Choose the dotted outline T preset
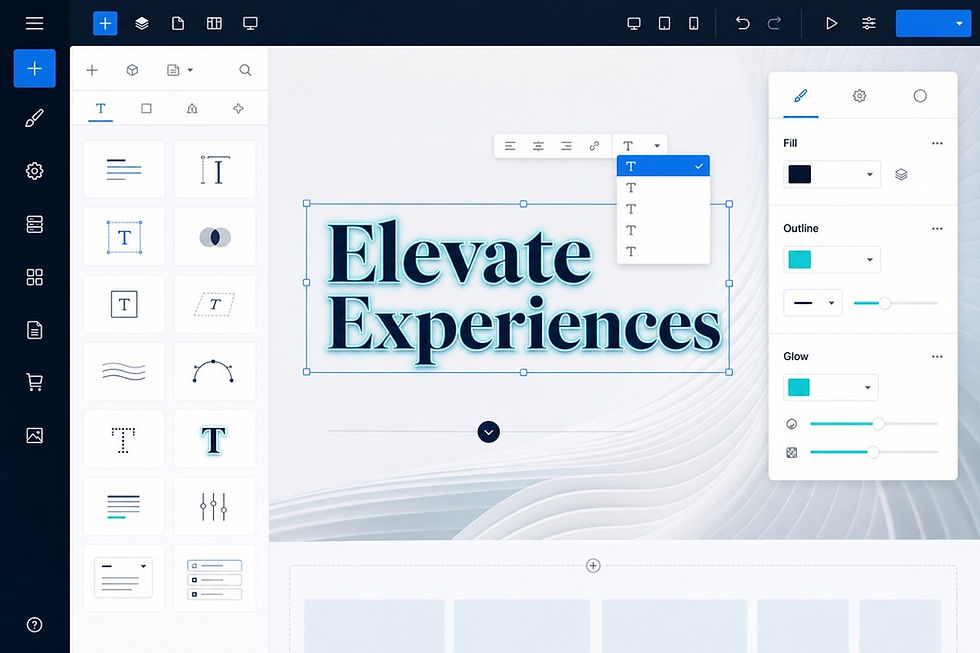This screenshot has height=653, width=980. 124,439
